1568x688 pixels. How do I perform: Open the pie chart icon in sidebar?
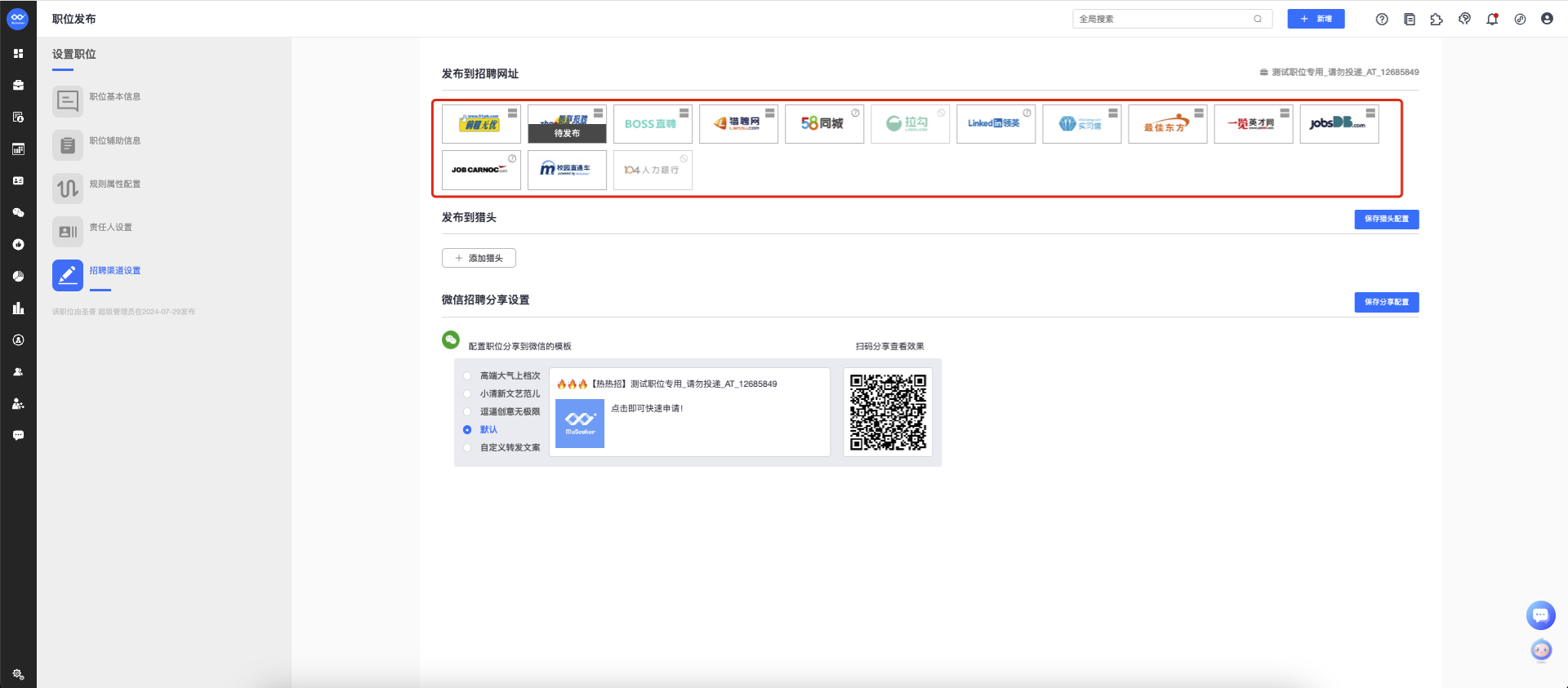click(18, 276)
